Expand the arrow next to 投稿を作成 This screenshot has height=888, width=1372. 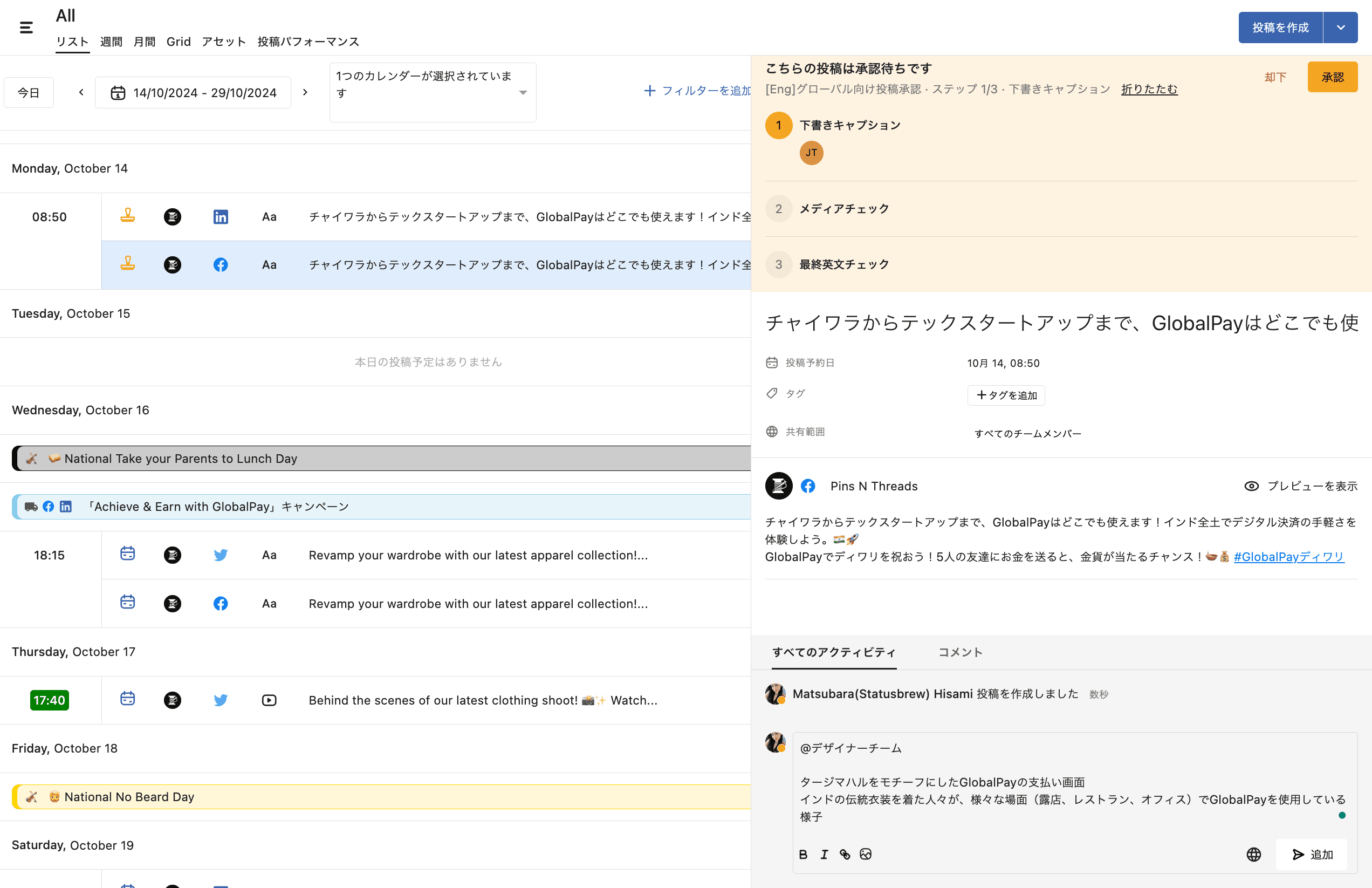click(x=1340, y=27)
